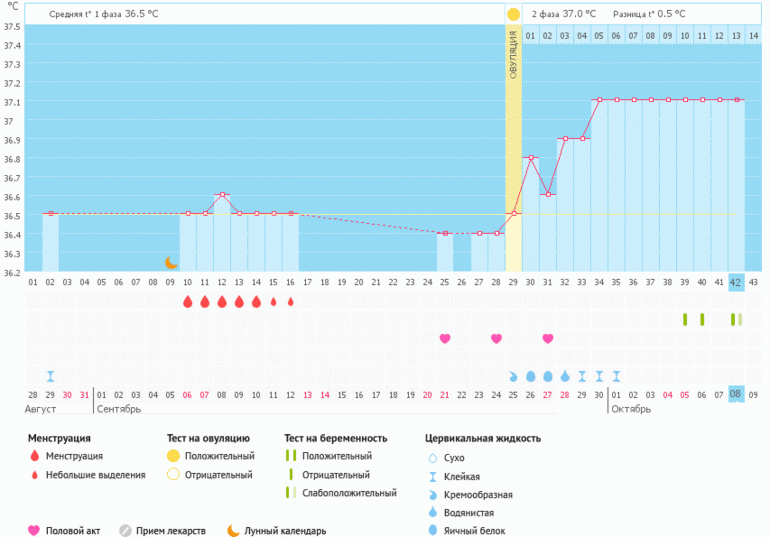Click the small spotting drop on cycle day 16

click(x=291, y=301)
